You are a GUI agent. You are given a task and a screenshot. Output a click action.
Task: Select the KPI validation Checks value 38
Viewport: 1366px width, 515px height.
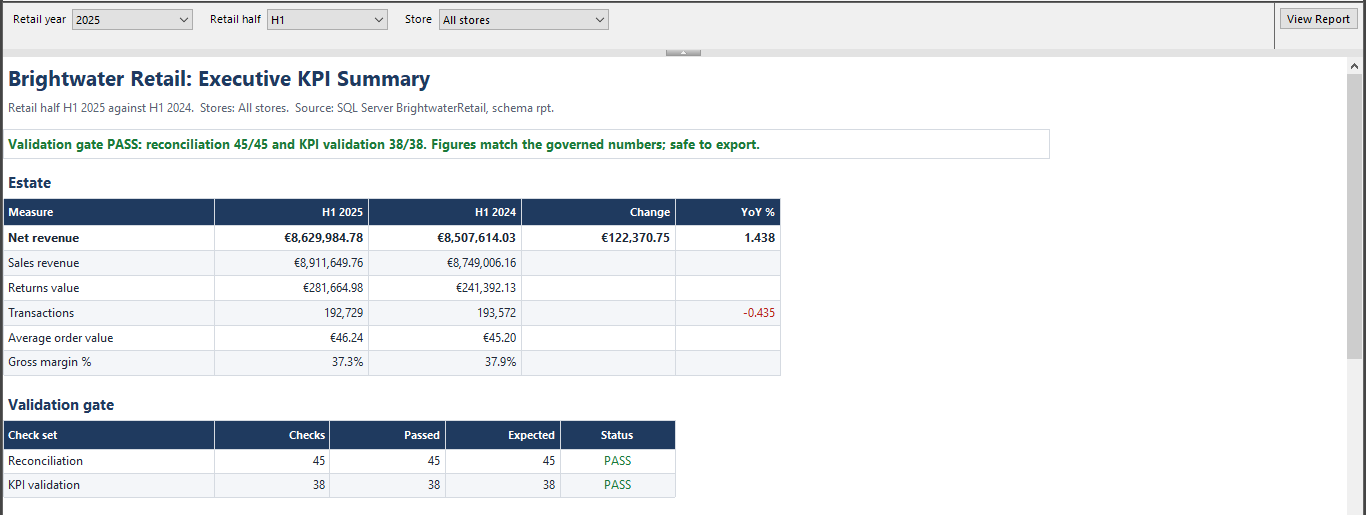pos(319,485)
